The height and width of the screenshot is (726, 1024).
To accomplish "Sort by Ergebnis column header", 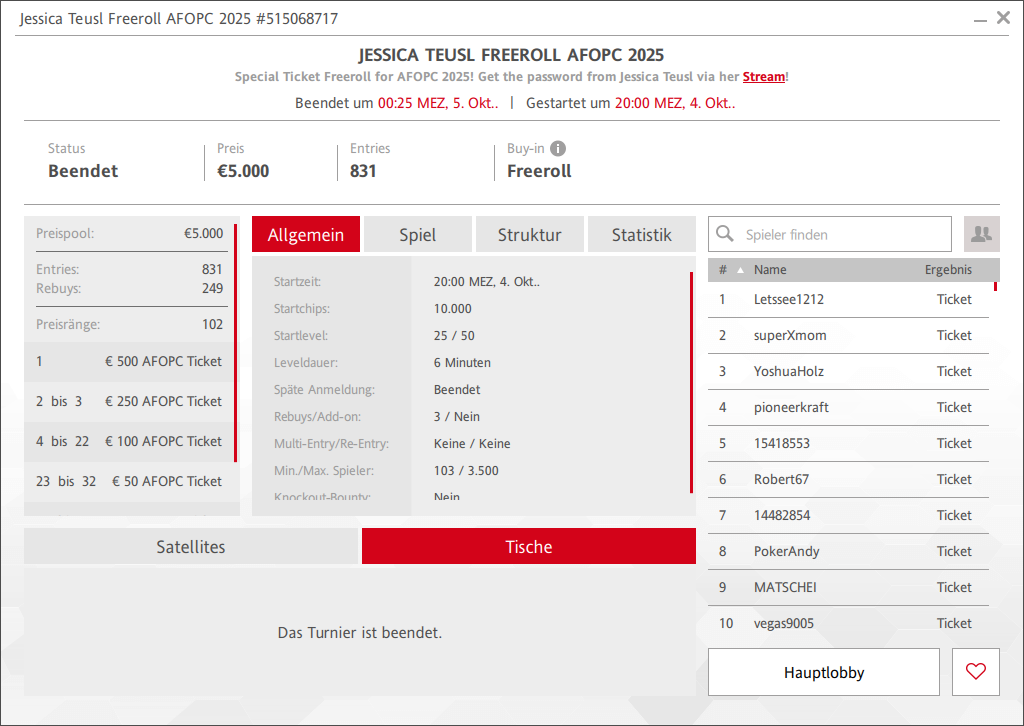I will click(947, 270).
